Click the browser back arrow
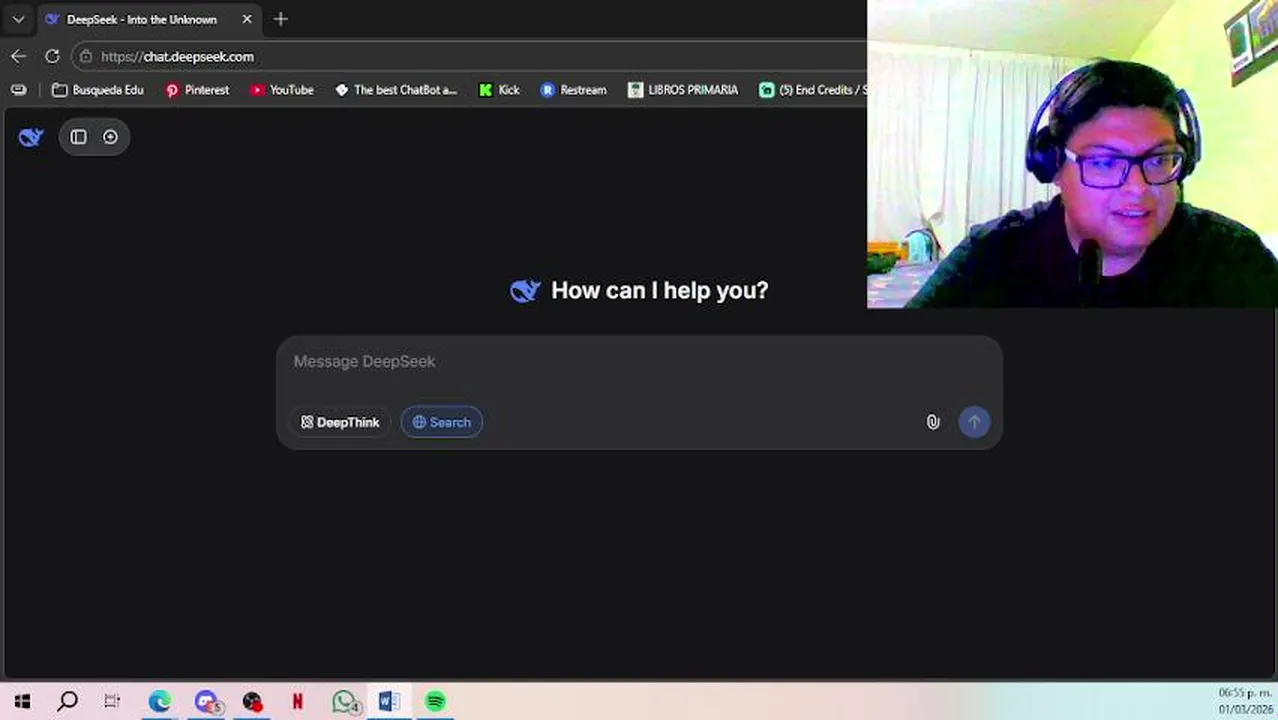The image size is (1278, 720). 18,56
